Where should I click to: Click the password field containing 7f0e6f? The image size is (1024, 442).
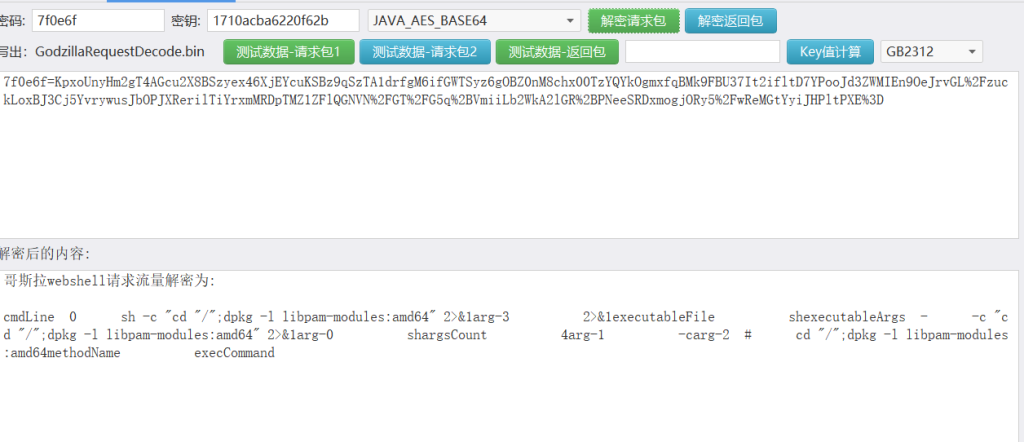pos(97,20)
